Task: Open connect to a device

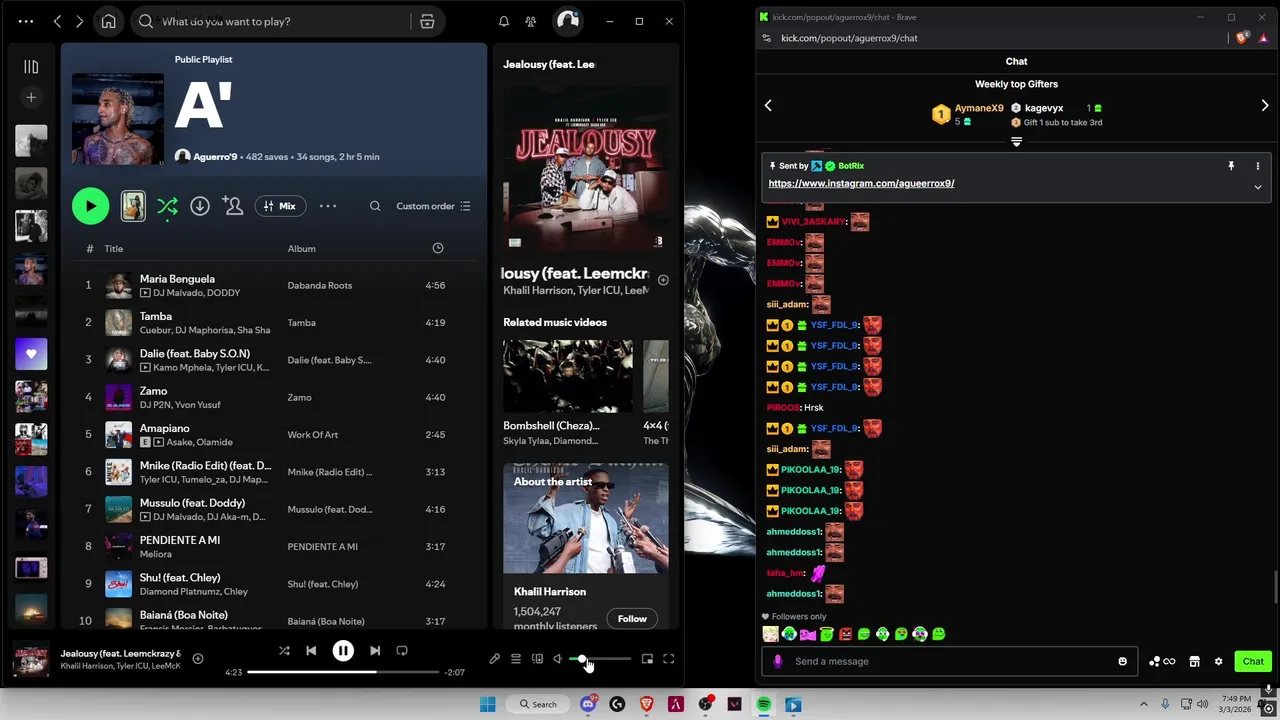Action: tap(537, 659)
